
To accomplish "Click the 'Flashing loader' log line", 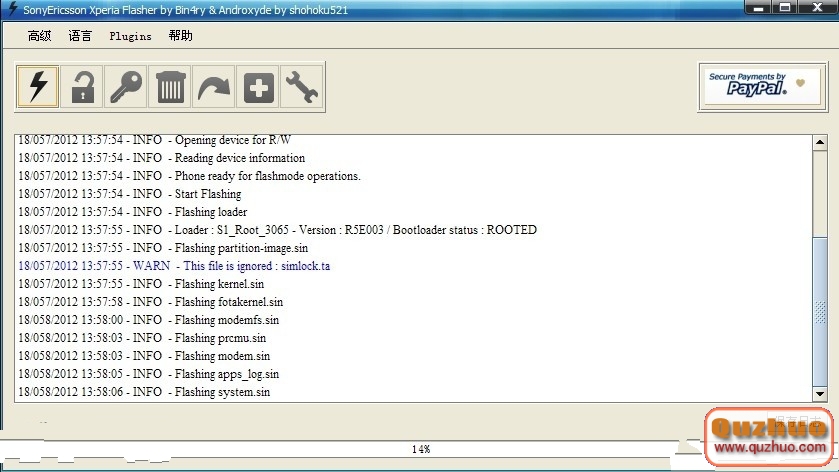I will coord(133,212).
